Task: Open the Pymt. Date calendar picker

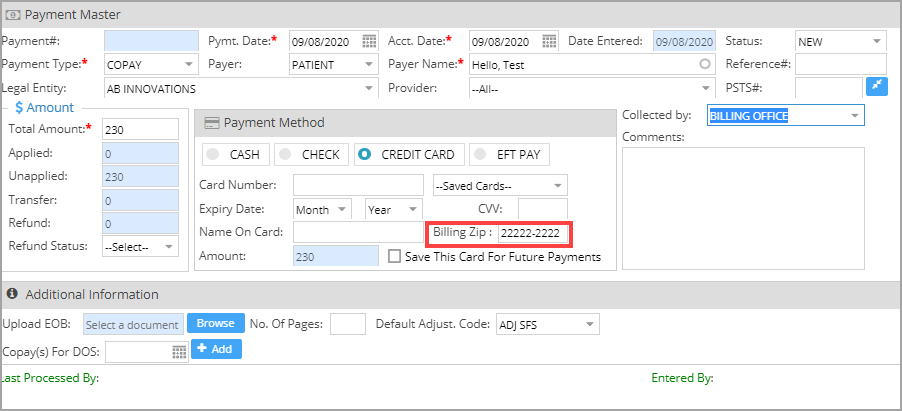Action: tap(369, 41)
